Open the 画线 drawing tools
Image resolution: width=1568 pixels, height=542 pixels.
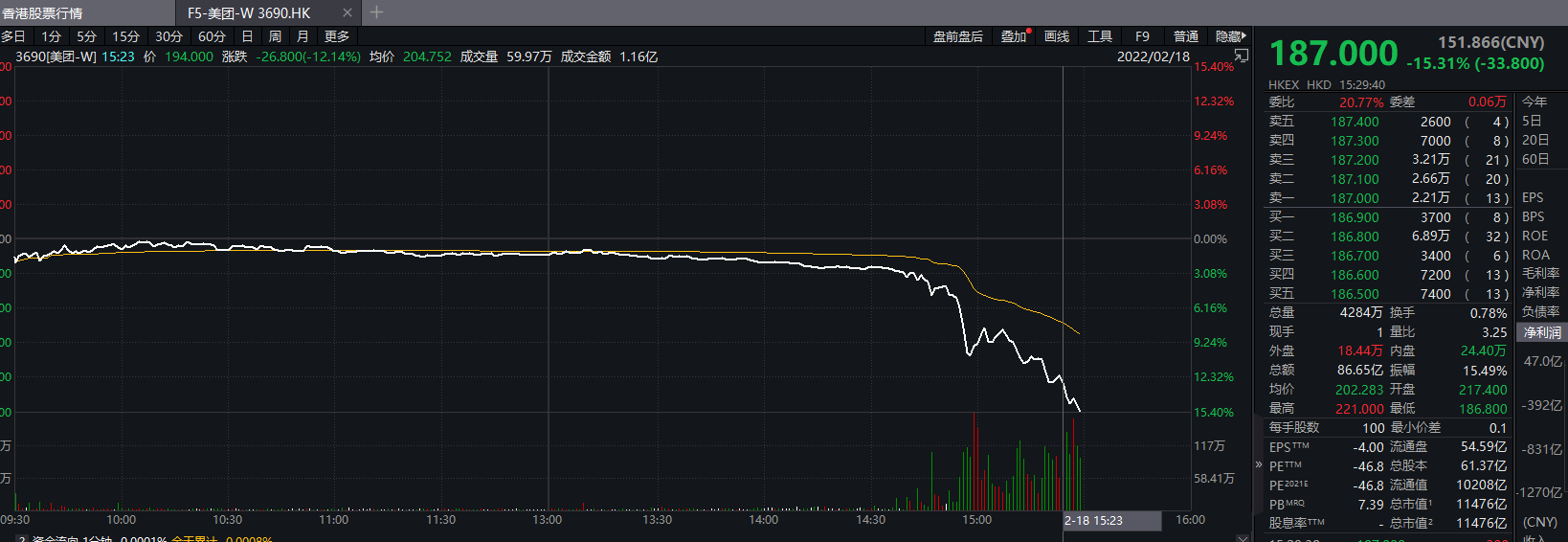1057,36
